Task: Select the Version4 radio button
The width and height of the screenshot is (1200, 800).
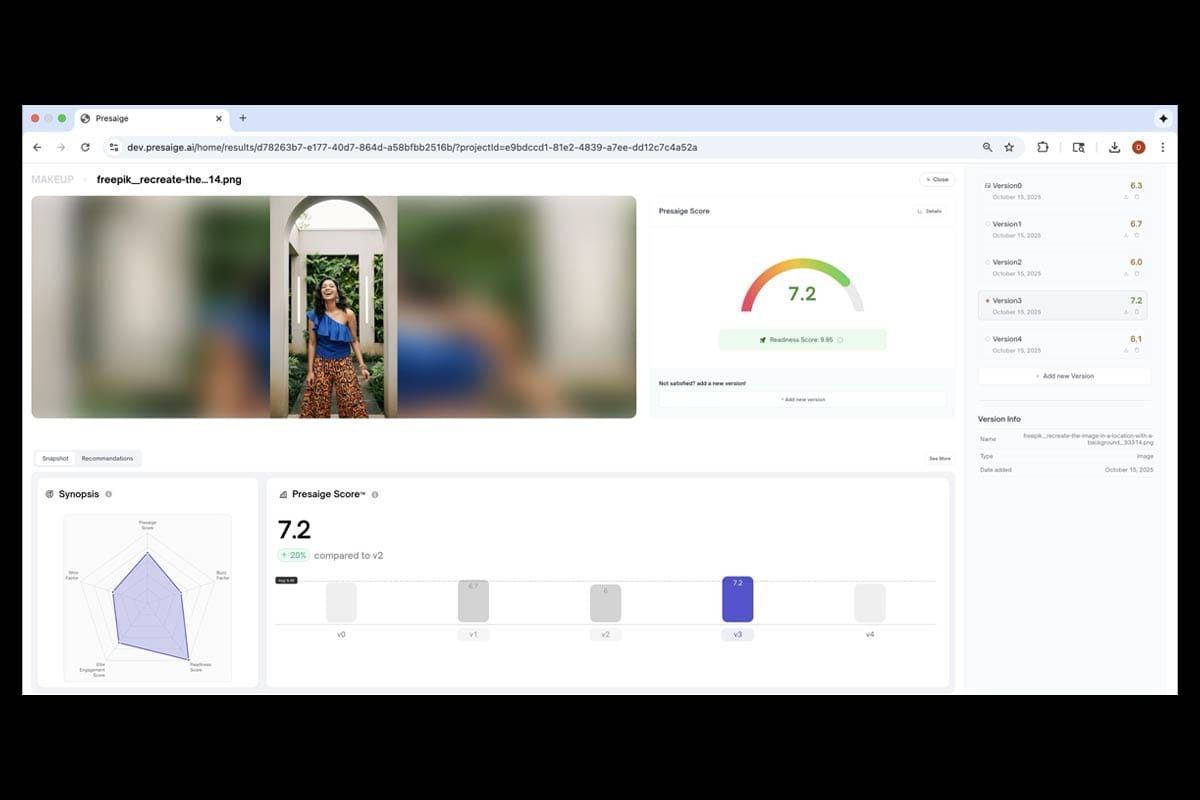Action: click(990, 339)
